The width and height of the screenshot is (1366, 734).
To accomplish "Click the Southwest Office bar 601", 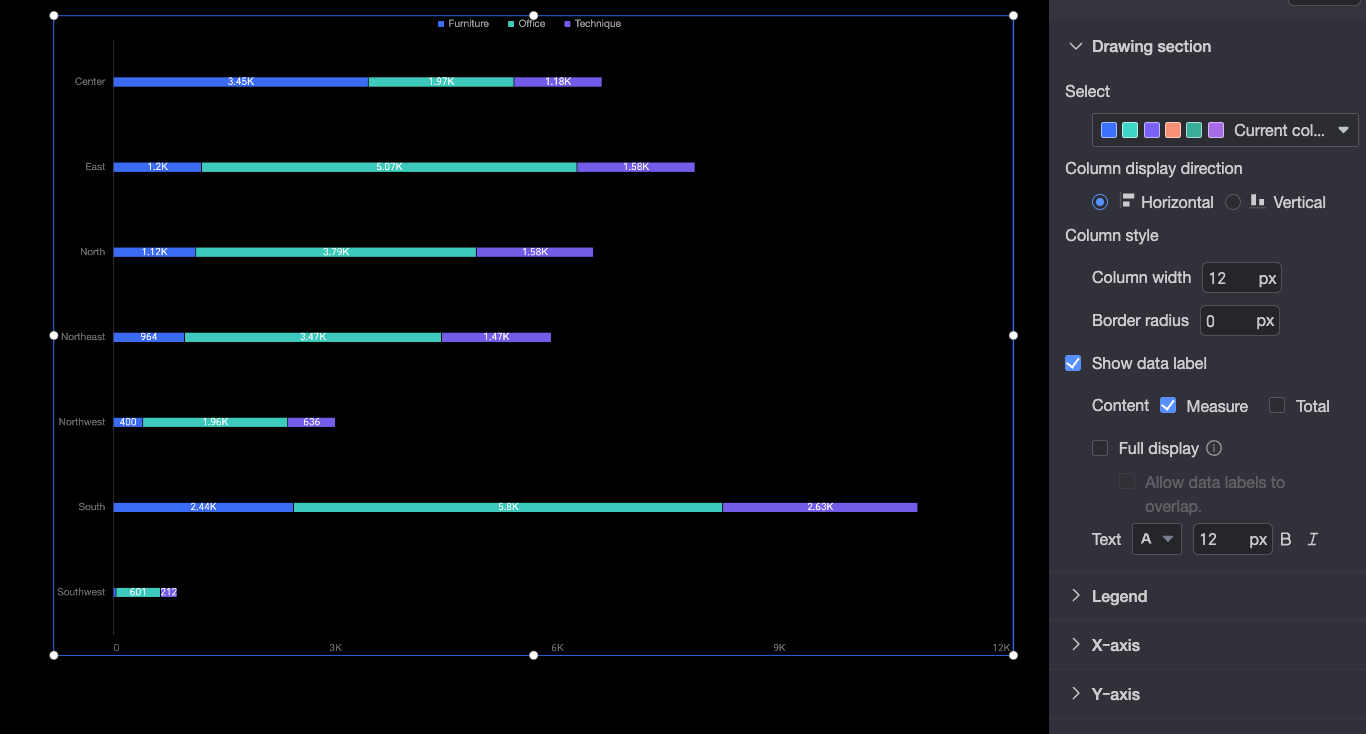I will 138,592.
